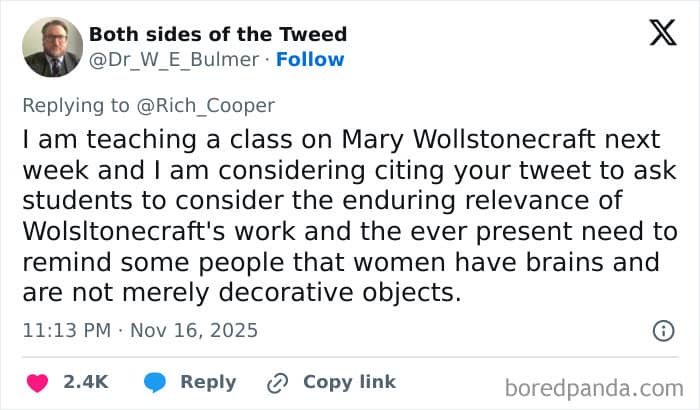Click the 2.4K likes count
The width and height of the screenshot is (700, 410).
[85, 382]
